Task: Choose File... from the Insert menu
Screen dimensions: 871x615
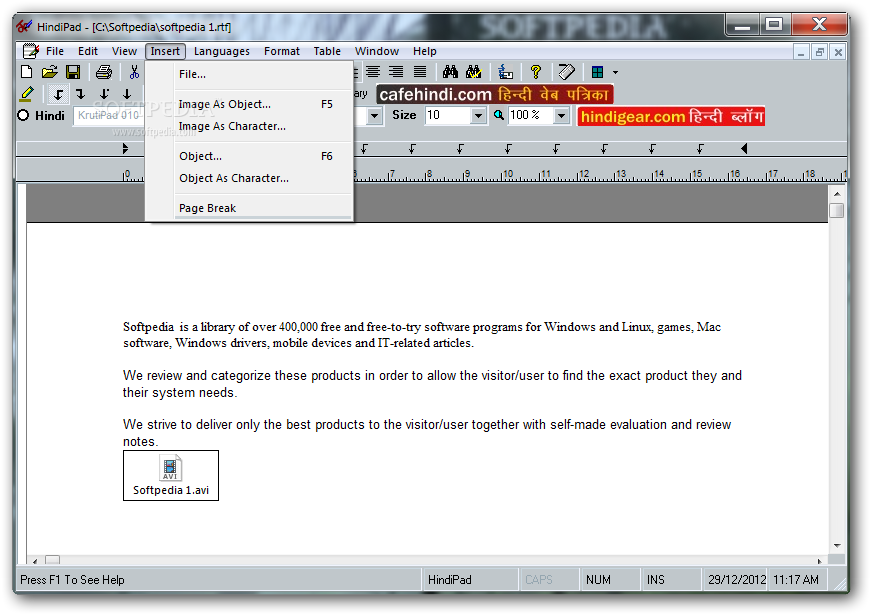Action: tap(249, 74)
